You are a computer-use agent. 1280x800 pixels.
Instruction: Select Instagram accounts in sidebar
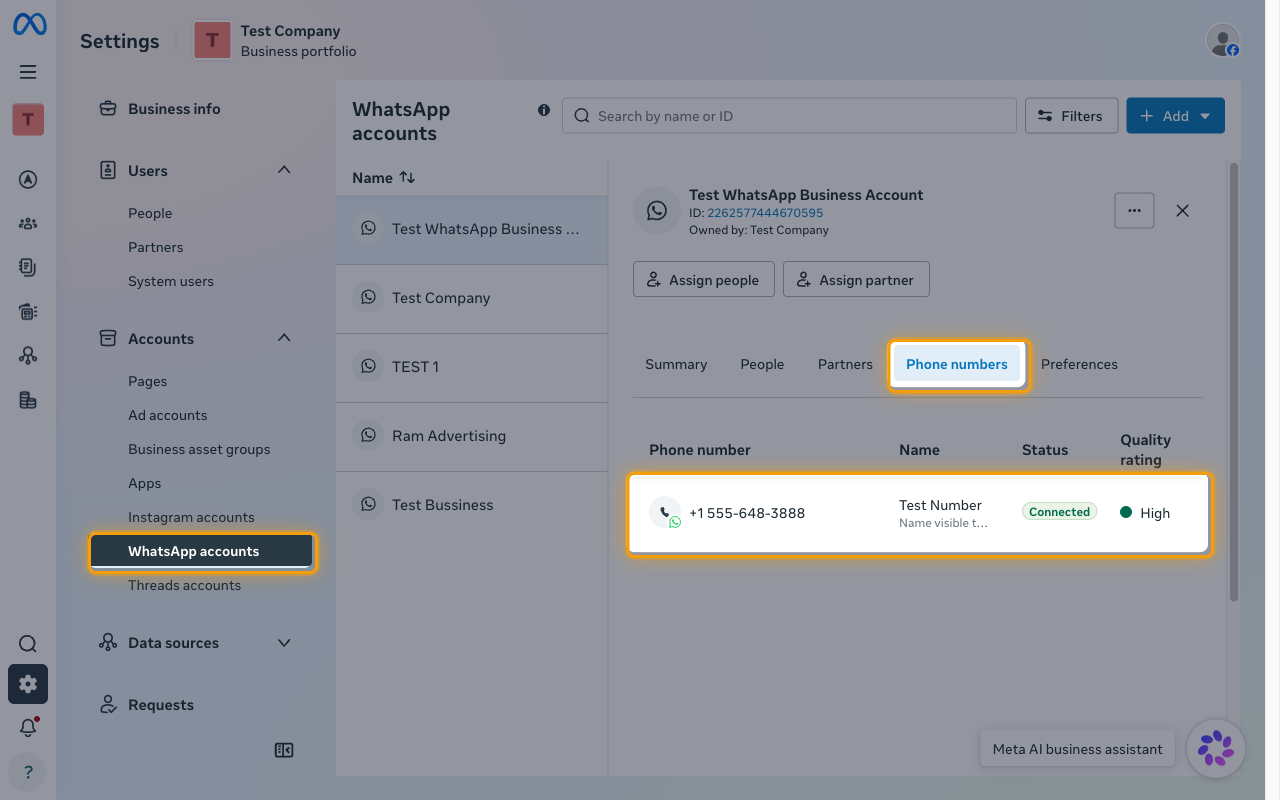191,517
